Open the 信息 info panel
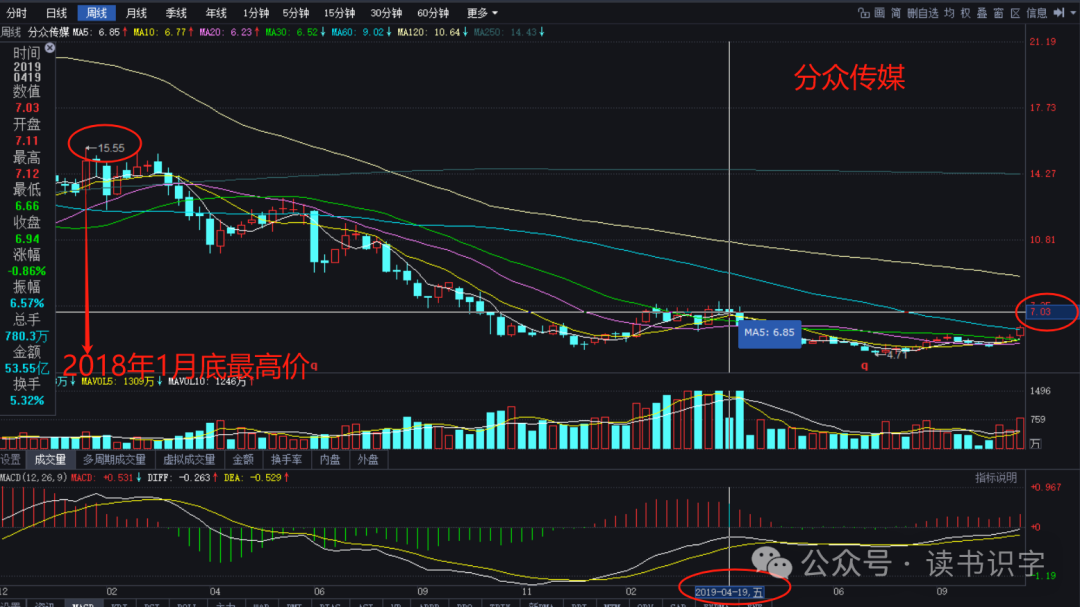The image size is (1080, 607). pos(1037,13)
